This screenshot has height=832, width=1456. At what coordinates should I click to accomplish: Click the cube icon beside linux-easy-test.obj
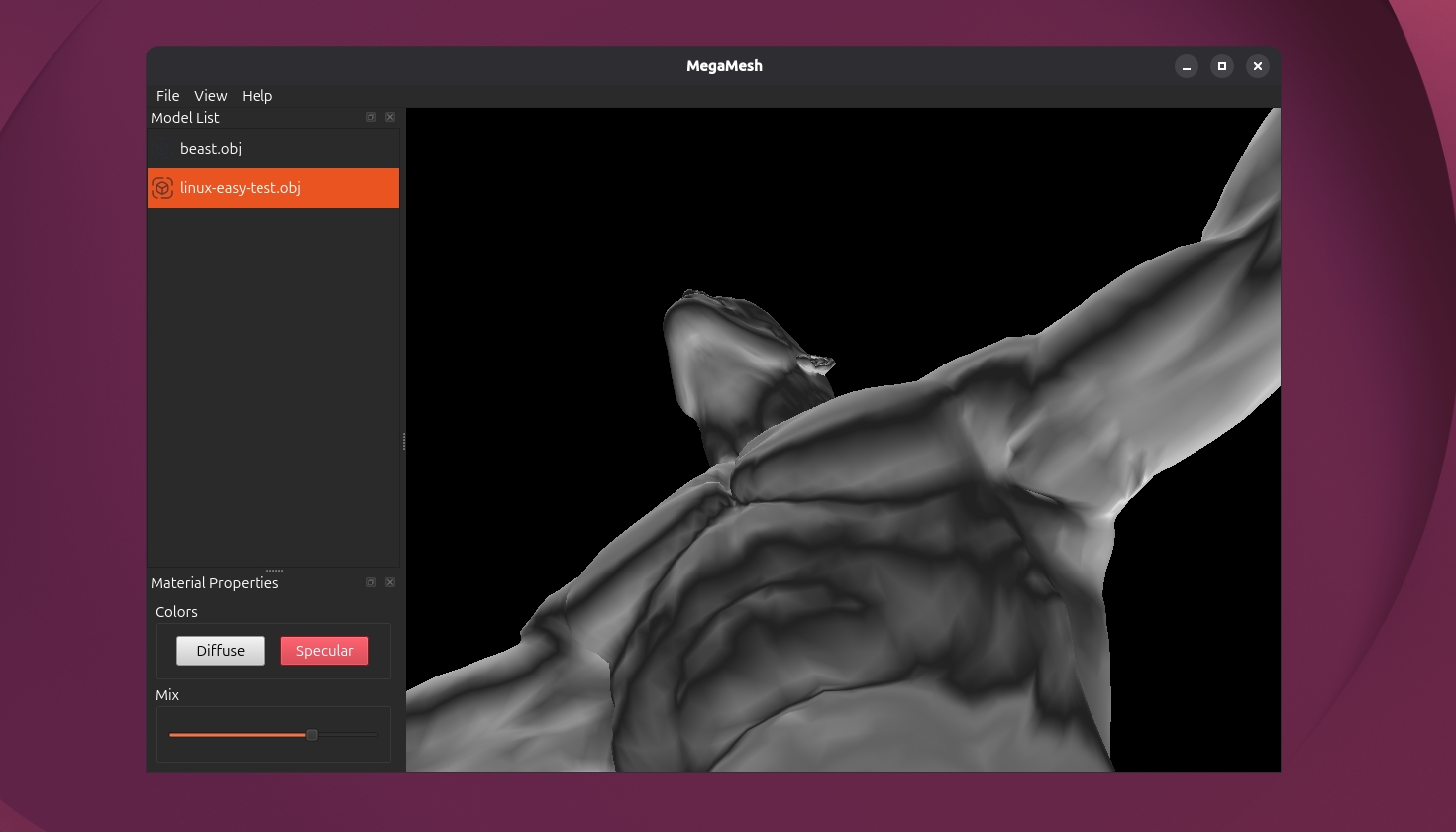[163, 188]
